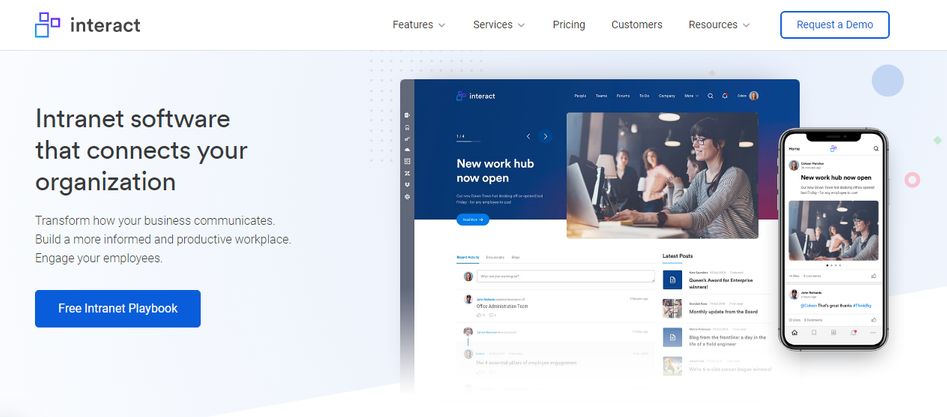The width and height of the screenshot is (947, 417).
Task: Click the search icon on the phone screen
Action: tap(876, 148)
